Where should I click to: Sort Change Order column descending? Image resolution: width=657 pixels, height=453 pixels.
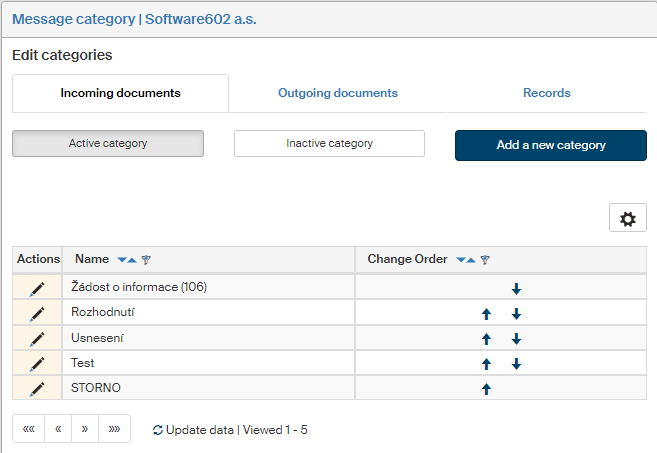[x=461, y=260]
